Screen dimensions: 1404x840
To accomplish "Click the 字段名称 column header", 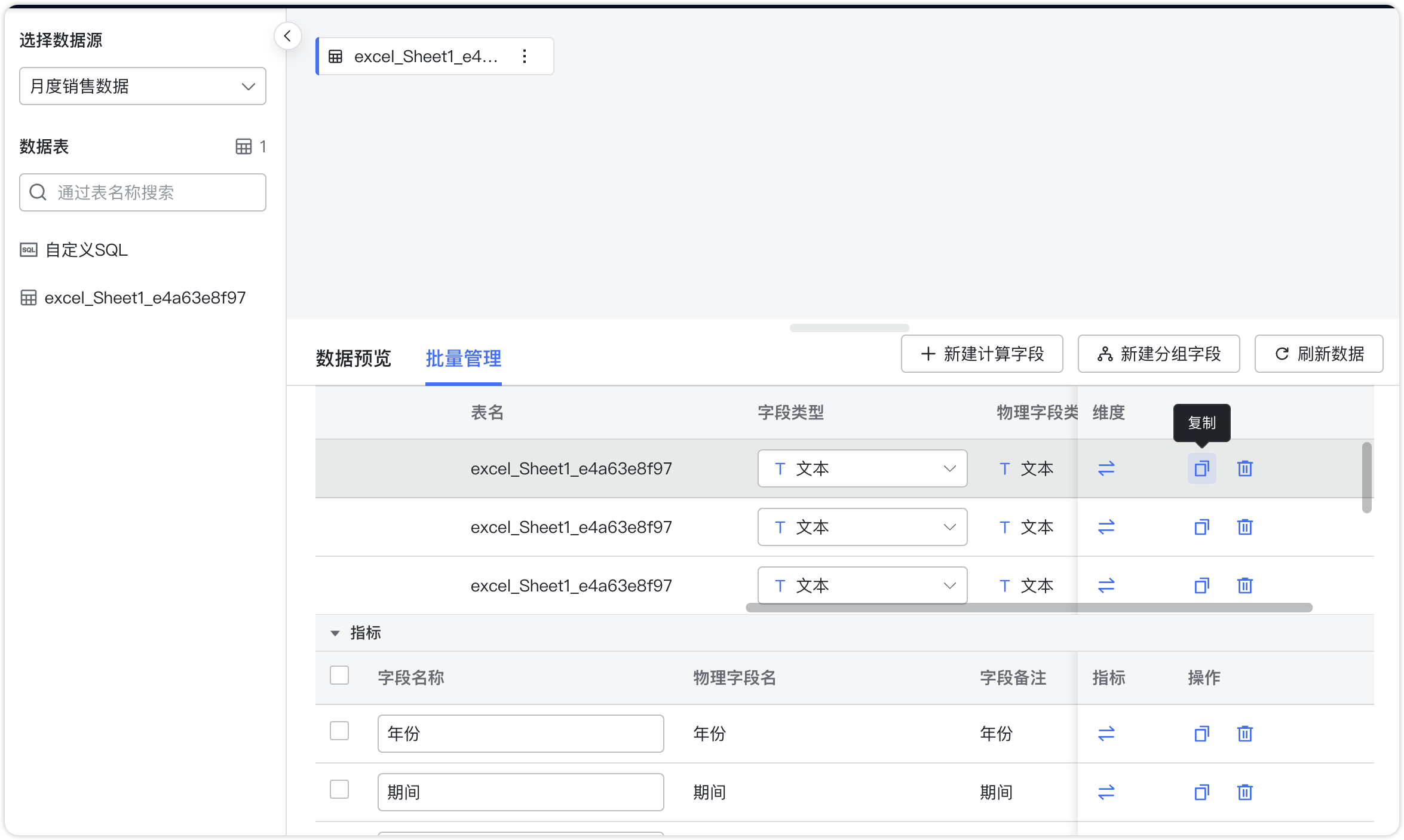I will [x=411, y=677].
